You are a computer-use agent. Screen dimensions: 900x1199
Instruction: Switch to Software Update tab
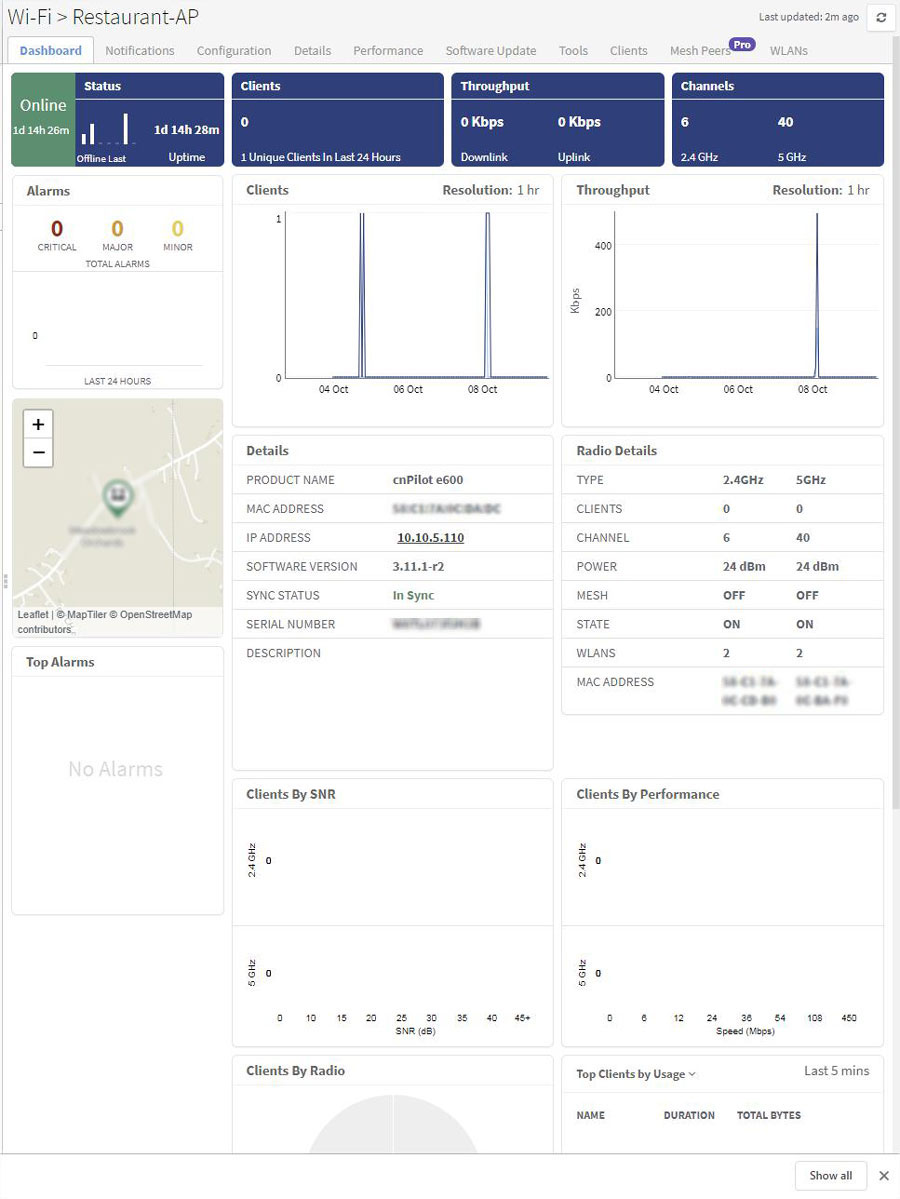click(x=491, y=50)
